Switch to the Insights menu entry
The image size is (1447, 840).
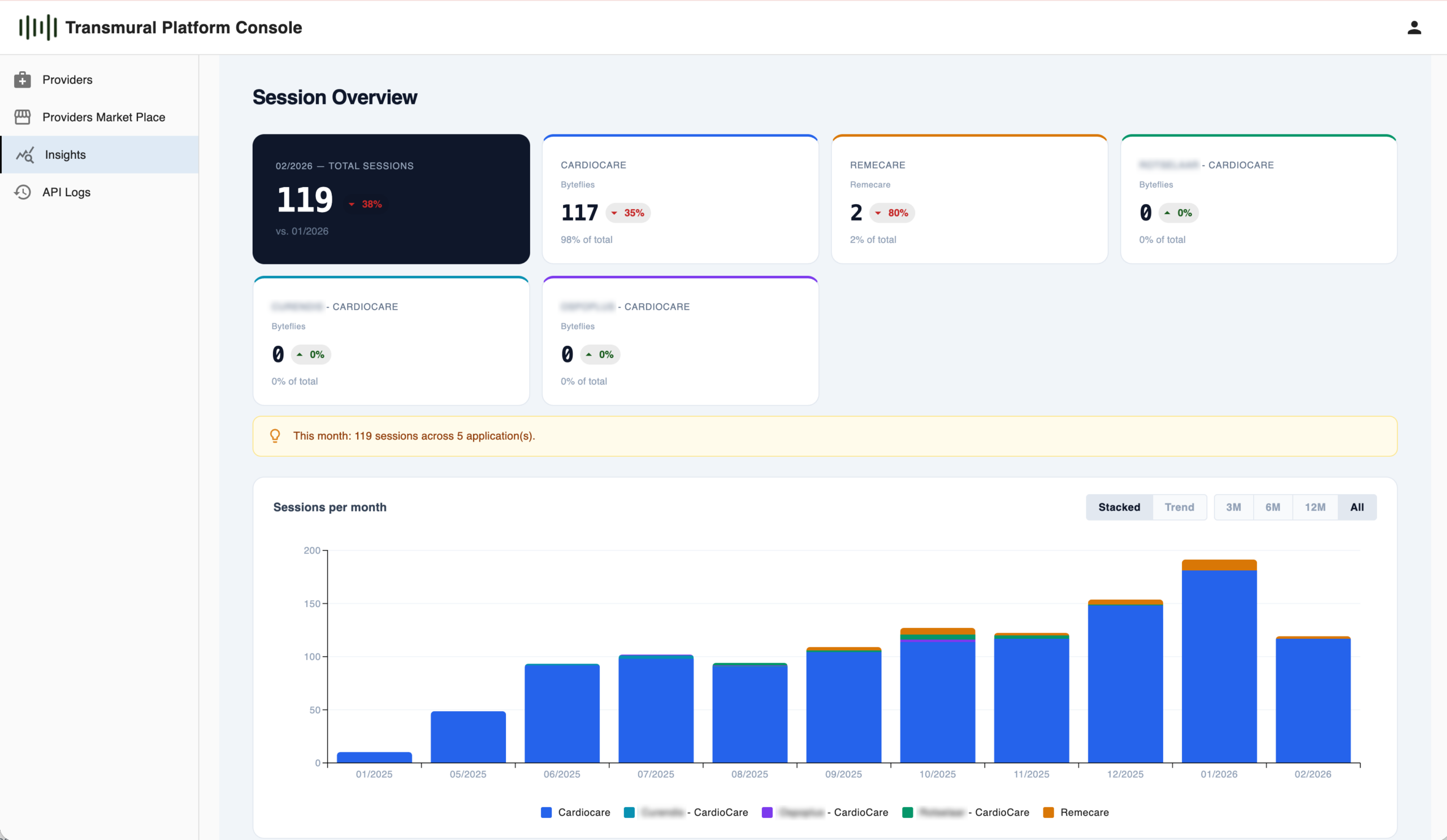tap(65, 154)
